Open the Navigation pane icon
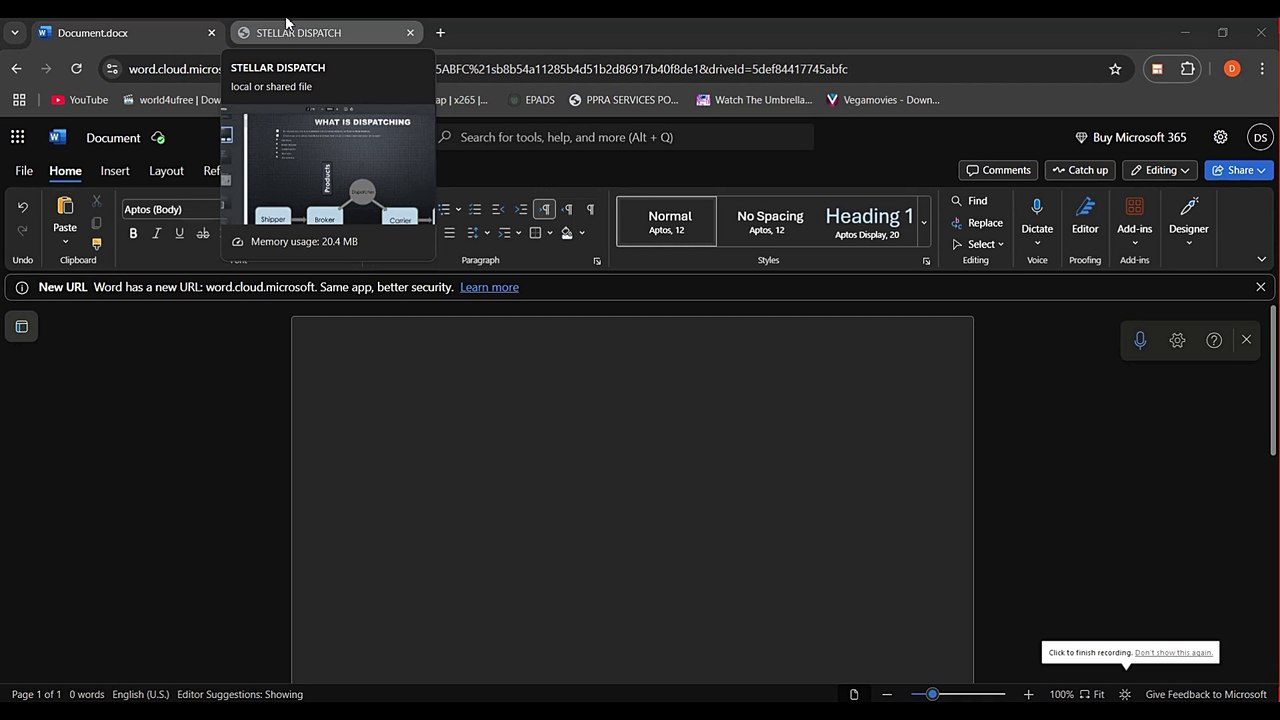 (22, 327)
